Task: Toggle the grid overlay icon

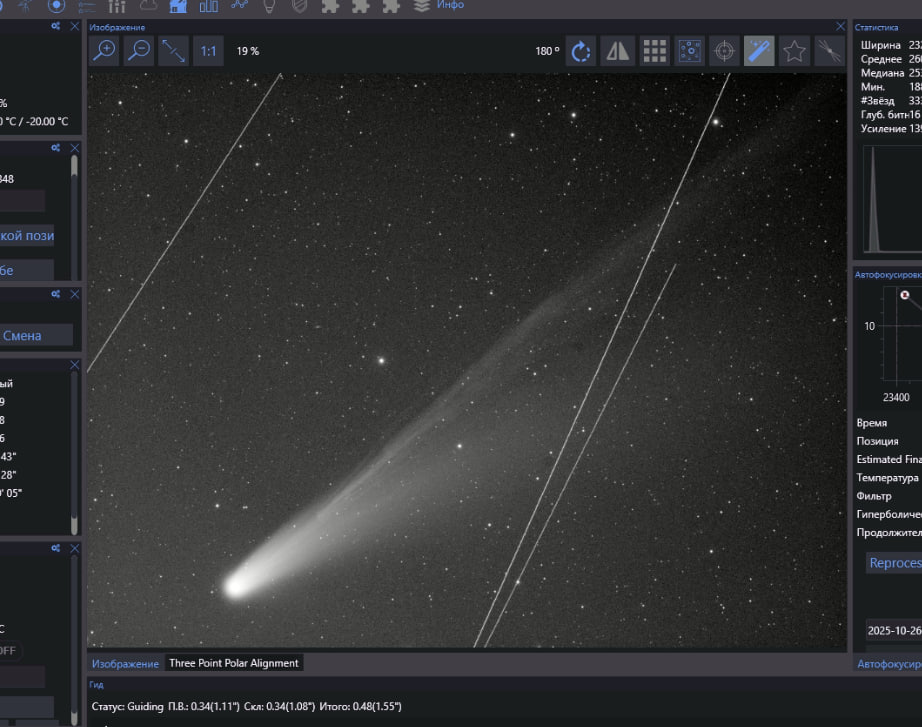Action: point(654,51)
